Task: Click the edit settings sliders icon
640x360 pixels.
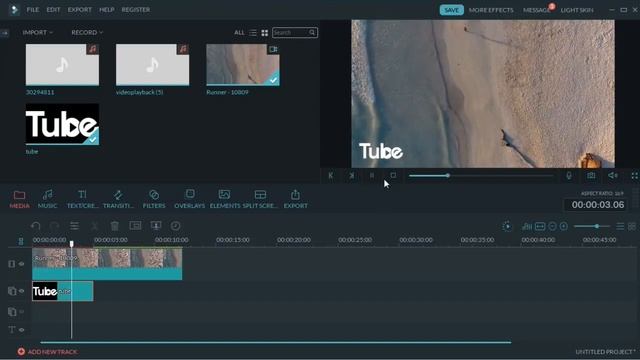Action: (74, 226)
